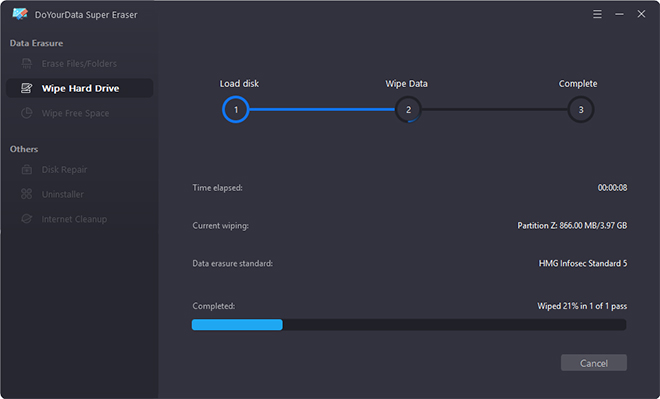Click step 3 Complete circle
This screenshot has height=399, width=660.
(x=581, y=109)
